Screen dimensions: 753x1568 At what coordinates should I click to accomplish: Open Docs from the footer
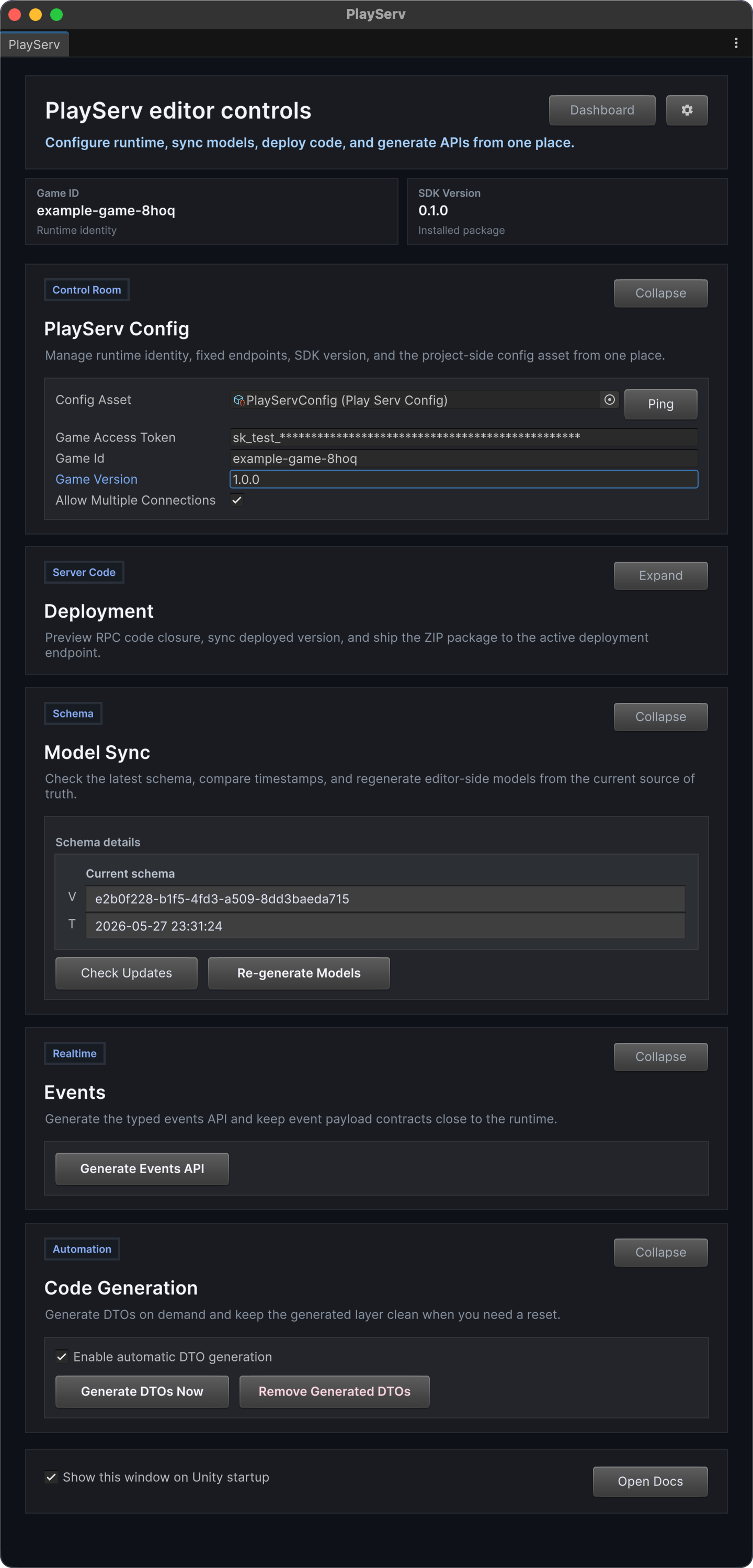pos(650,1482)
